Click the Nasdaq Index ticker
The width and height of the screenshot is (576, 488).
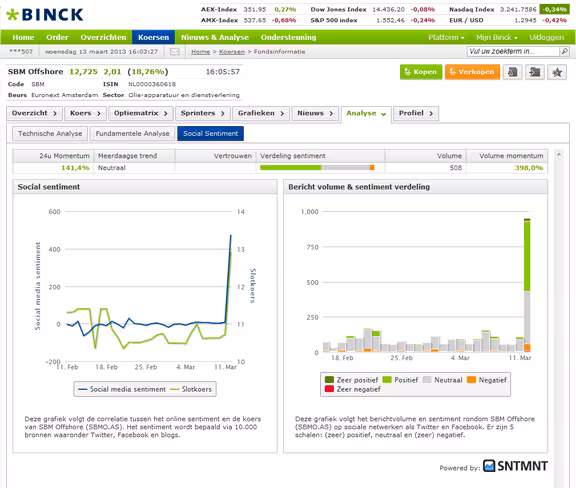[x=509, y=9]
